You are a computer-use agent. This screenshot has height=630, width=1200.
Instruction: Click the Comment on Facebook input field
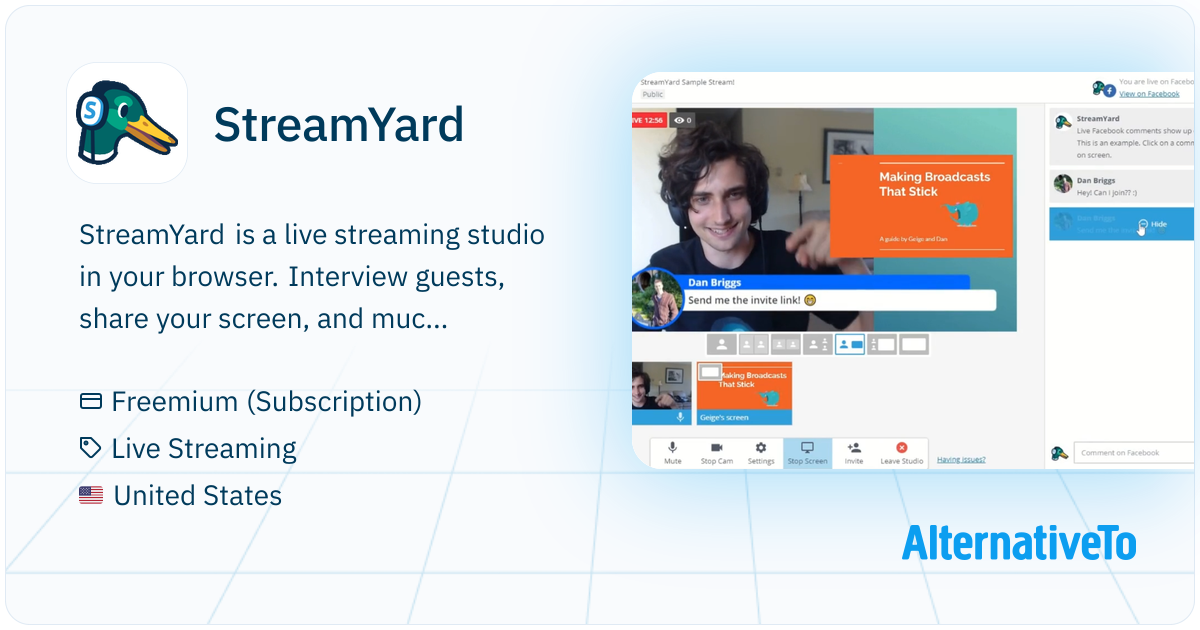coord(1134,453)
